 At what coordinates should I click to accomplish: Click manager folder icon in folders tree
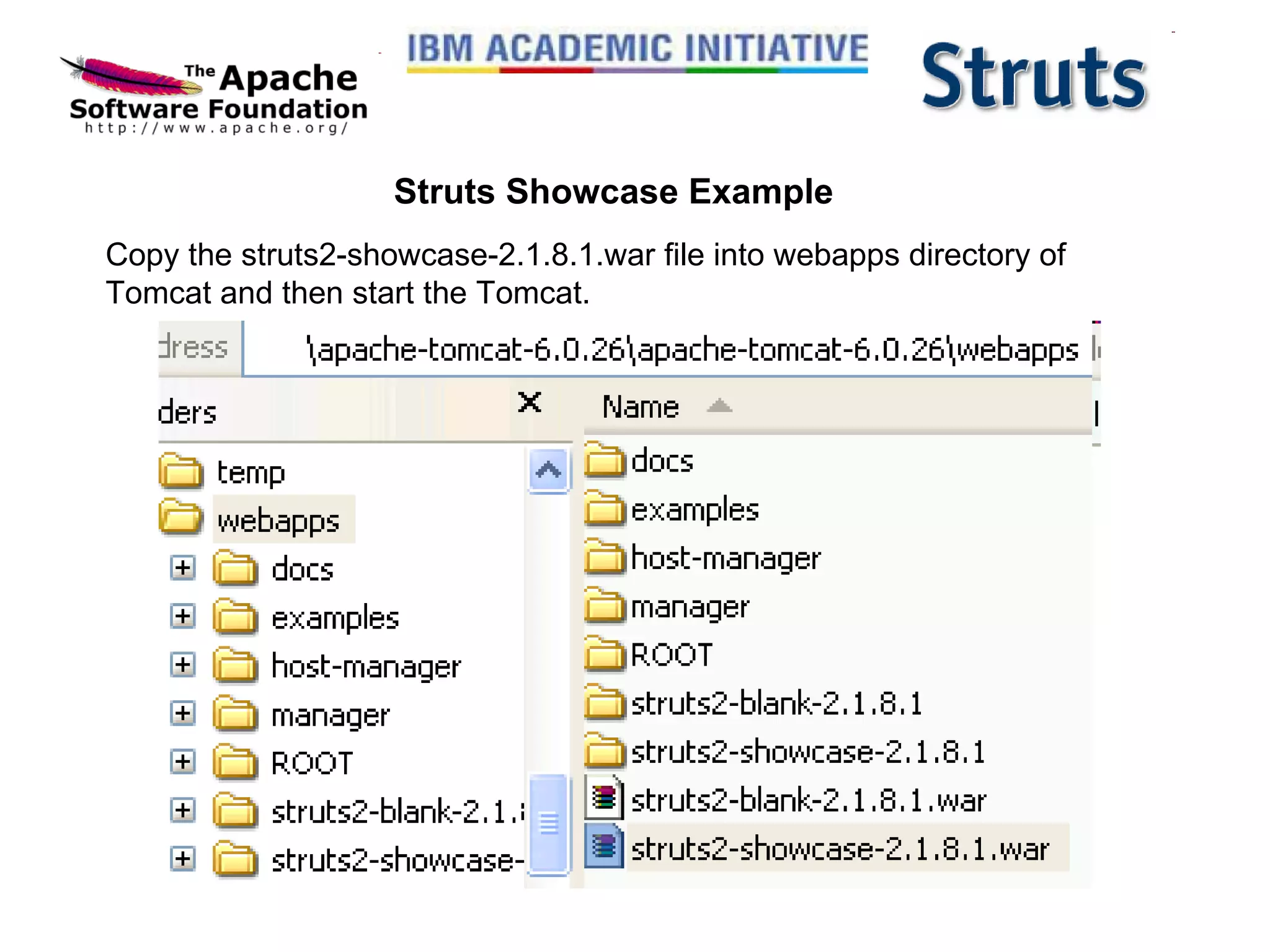click(x=234, y=713)
